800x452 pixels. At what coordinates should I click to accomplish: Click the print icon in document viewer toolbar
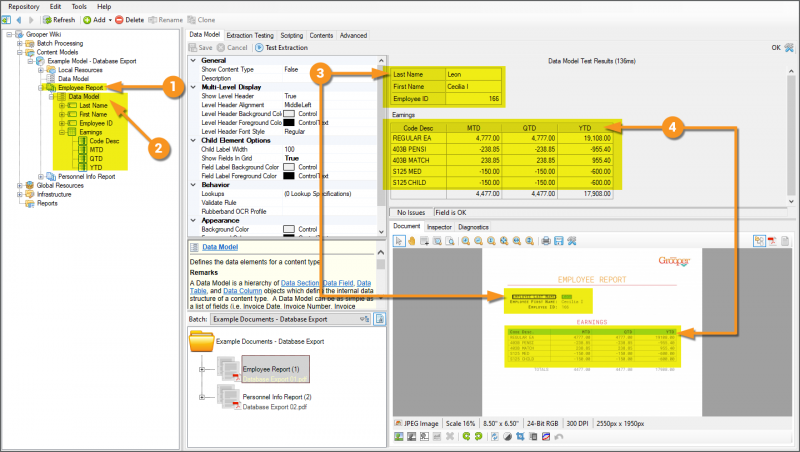[546, 241]
